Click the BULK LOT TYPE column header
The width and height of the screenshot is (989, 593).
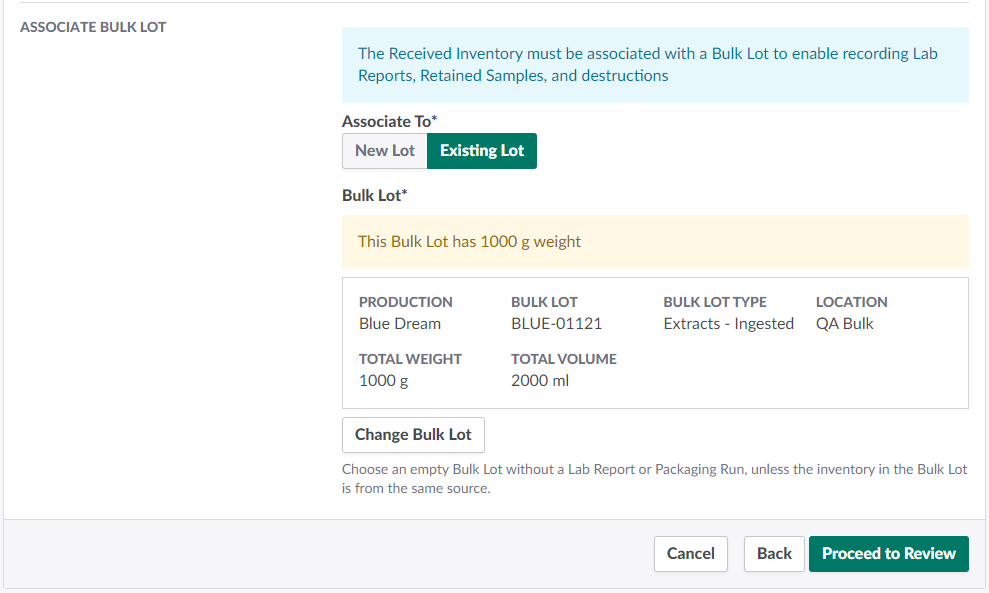[714, 302]
